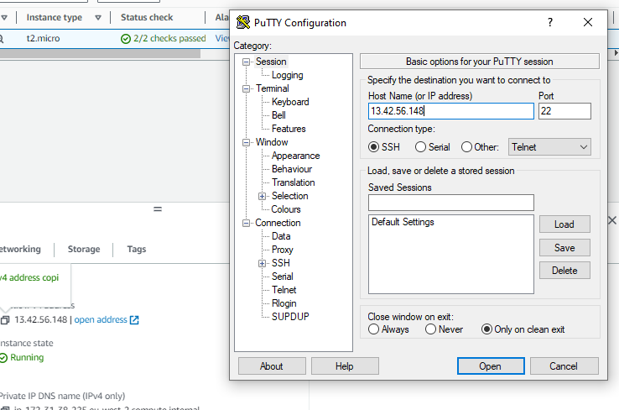Screen dimensions: 631x410
Task: Switch to the Storage tab
Action: click(84, 249)
